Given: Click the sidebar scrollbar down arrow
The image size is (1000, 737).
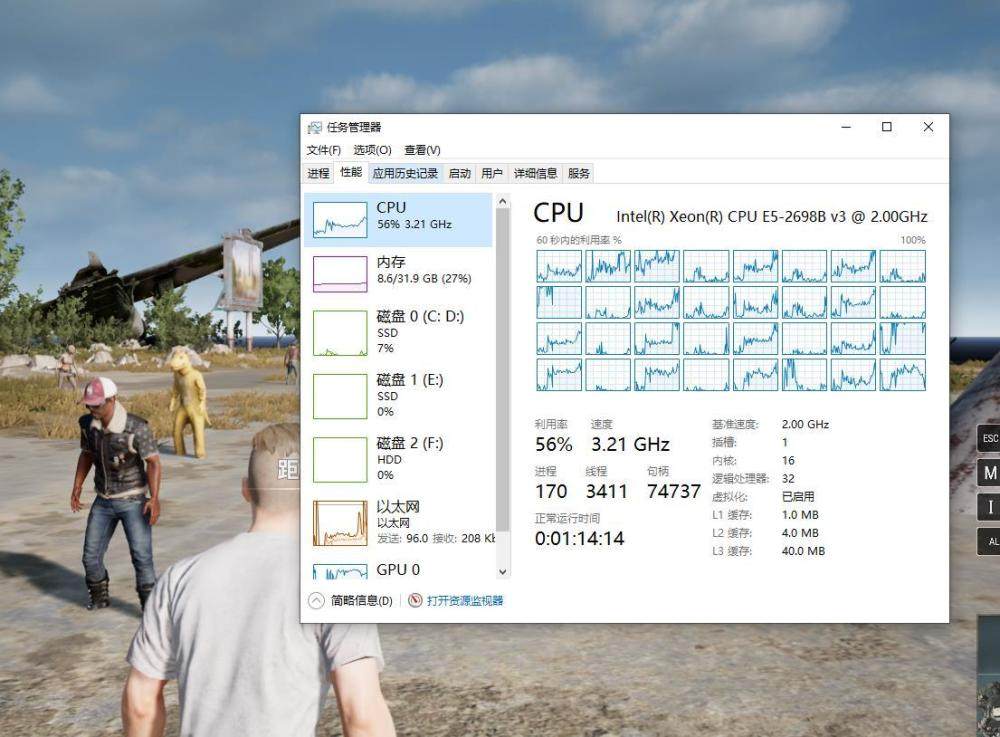Looking at the screenshot, I should [x=503, y=572].
